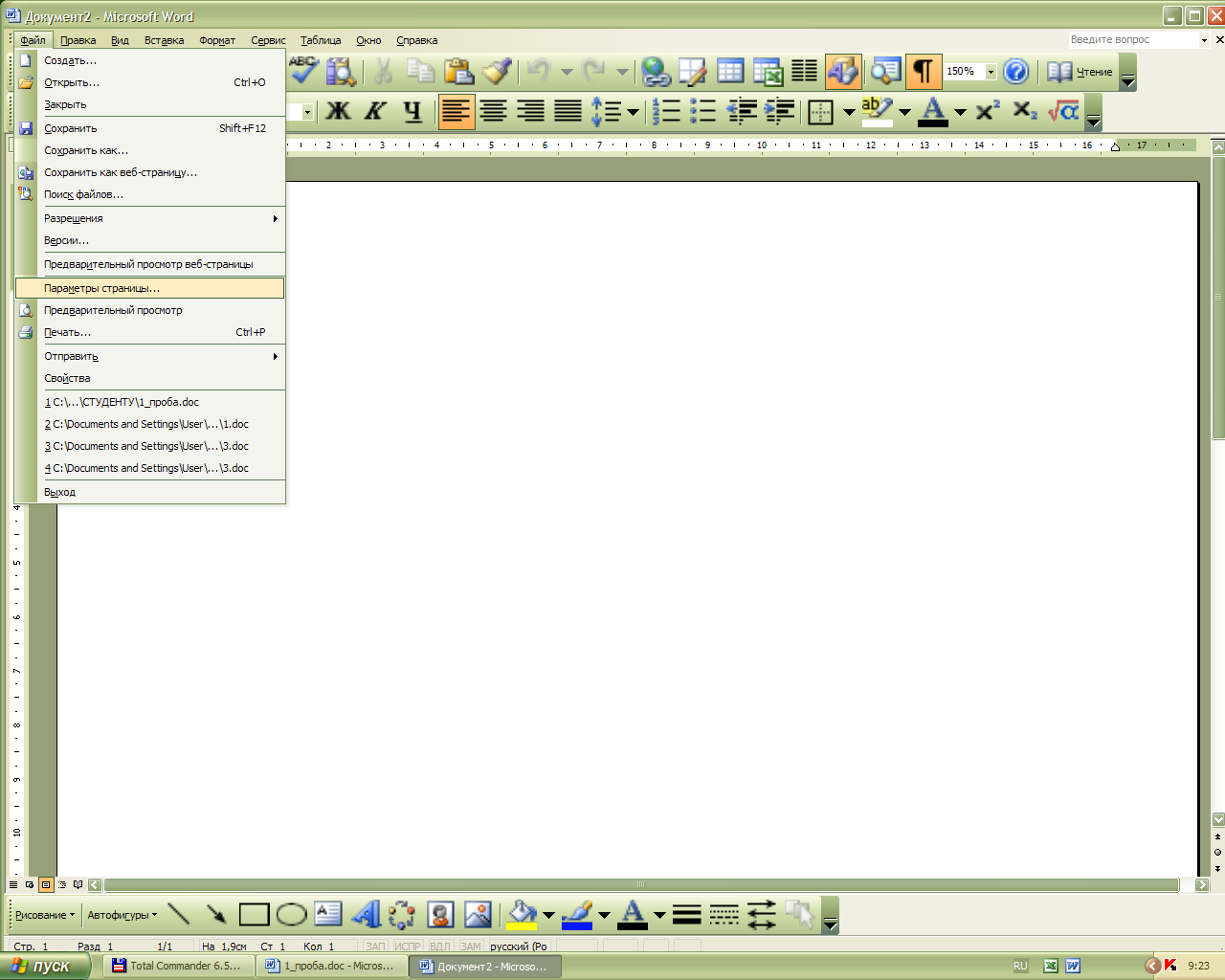Switch to Total Commander in the taskbar

(177, 966)
